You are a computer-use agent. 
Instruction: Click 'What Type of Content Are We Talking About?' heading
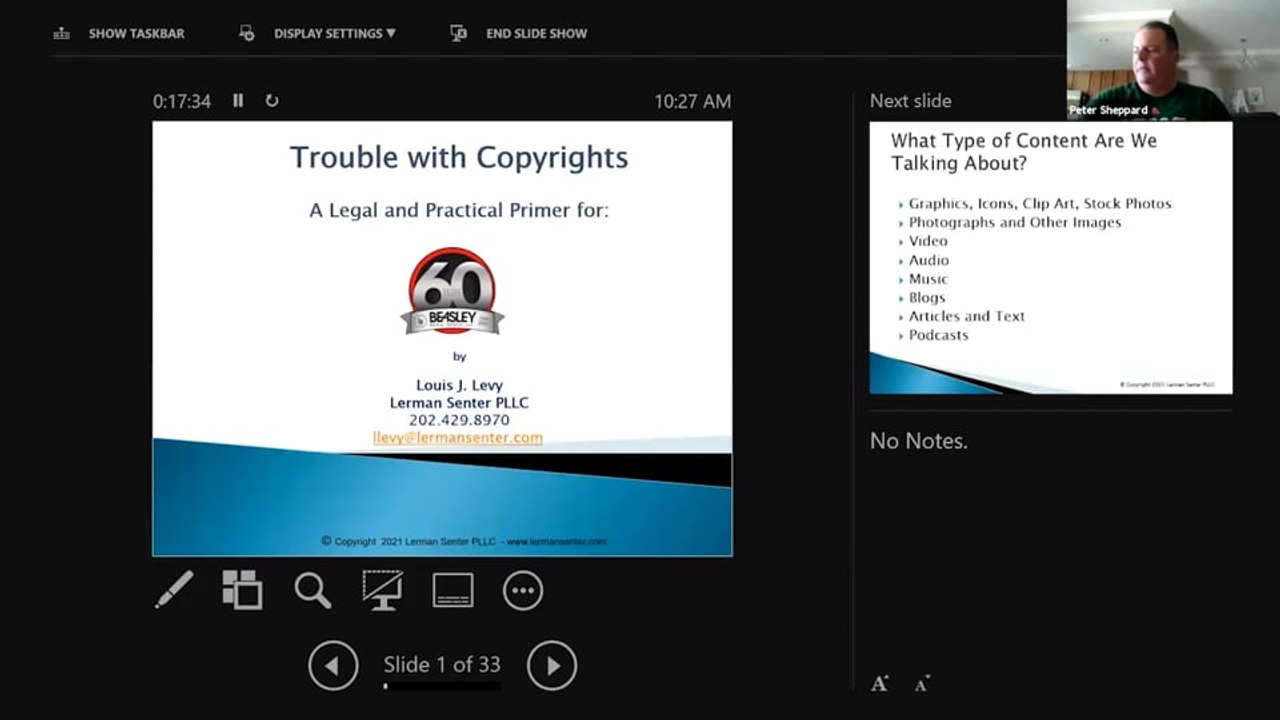[x=1024, y=152]
